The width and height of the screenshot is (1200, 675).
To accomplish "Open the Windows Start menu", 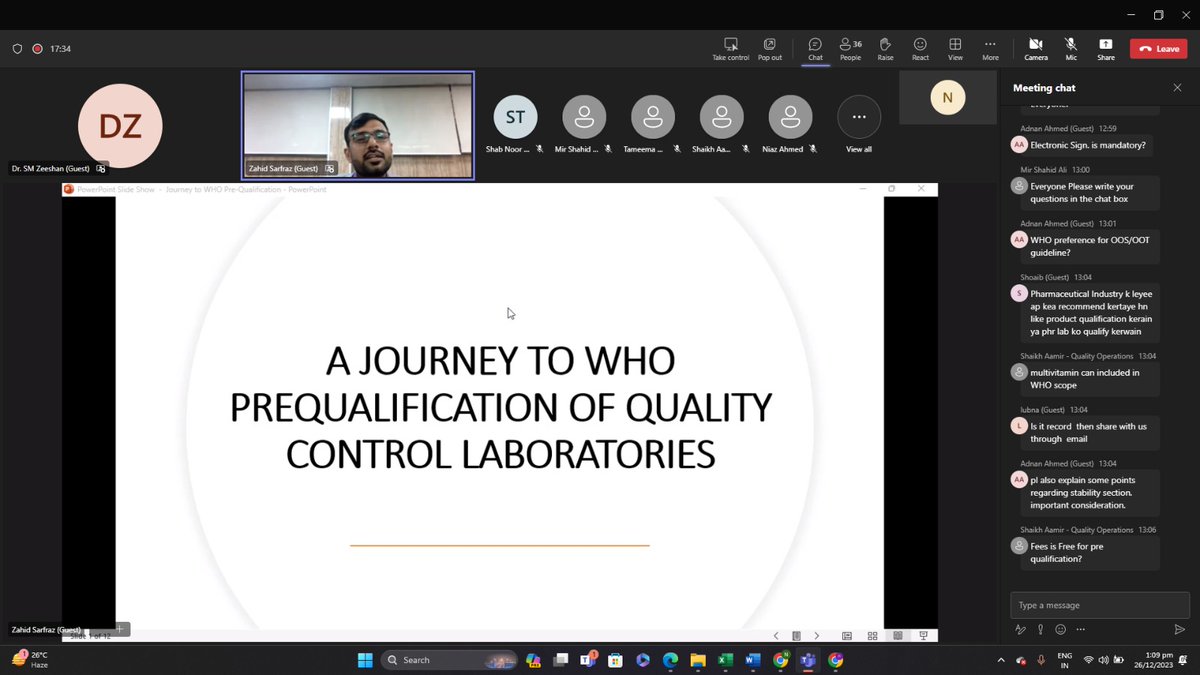I will click(365, 660).
